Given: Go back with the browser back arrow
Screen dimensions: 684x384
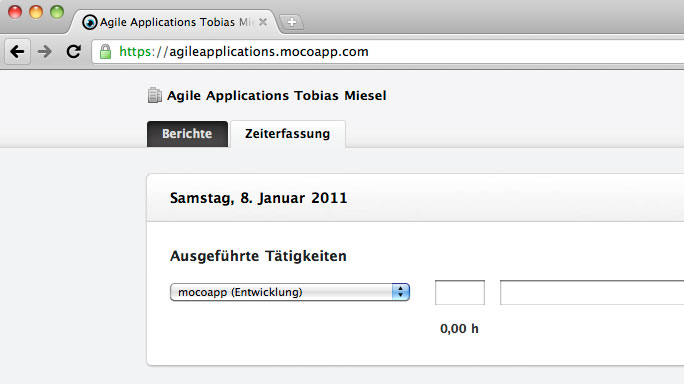Looking at the screenshot, I should pos(17,51).
